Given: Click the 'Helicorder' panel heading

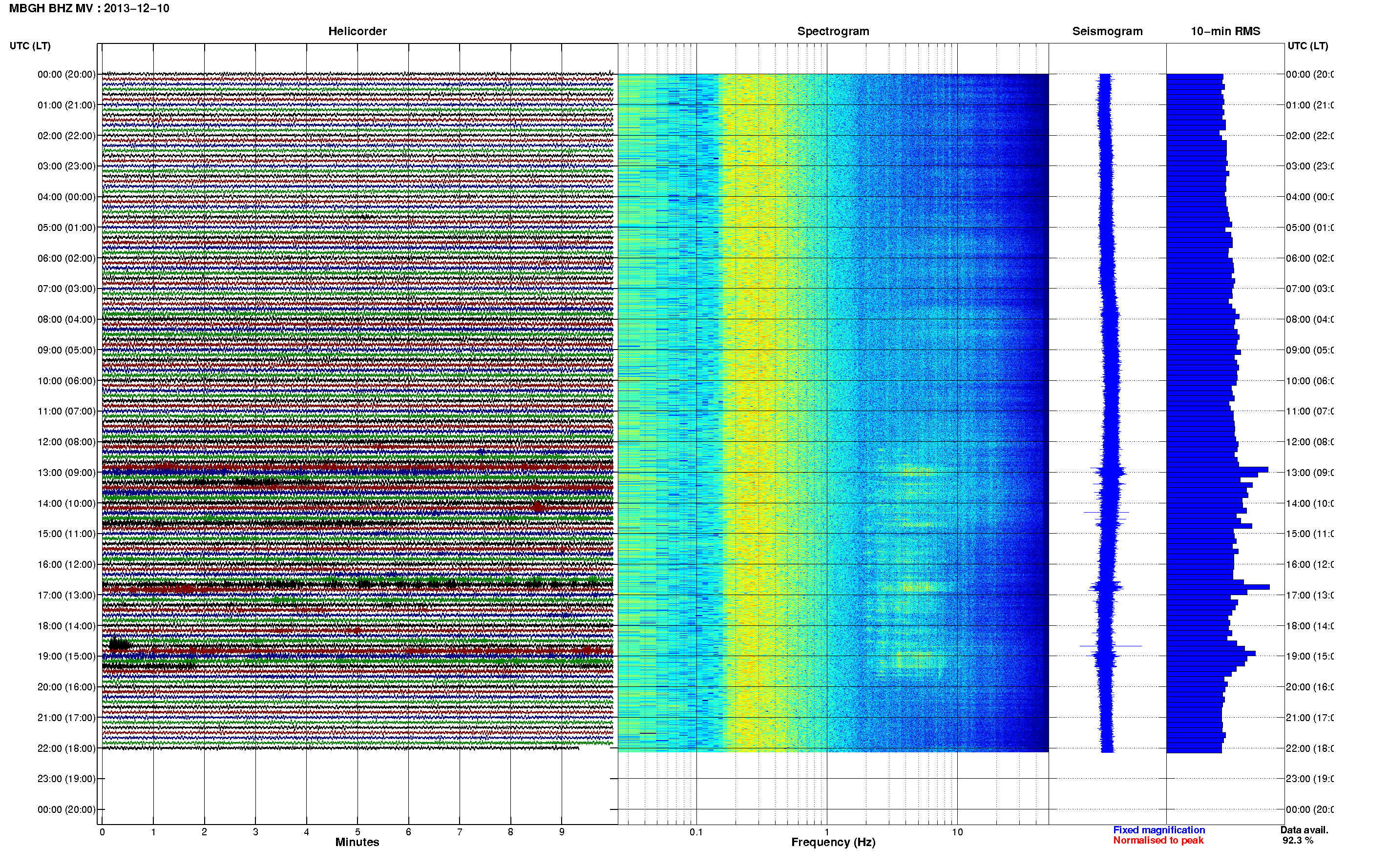Looking at the screenshot, I should pos(357,31).
